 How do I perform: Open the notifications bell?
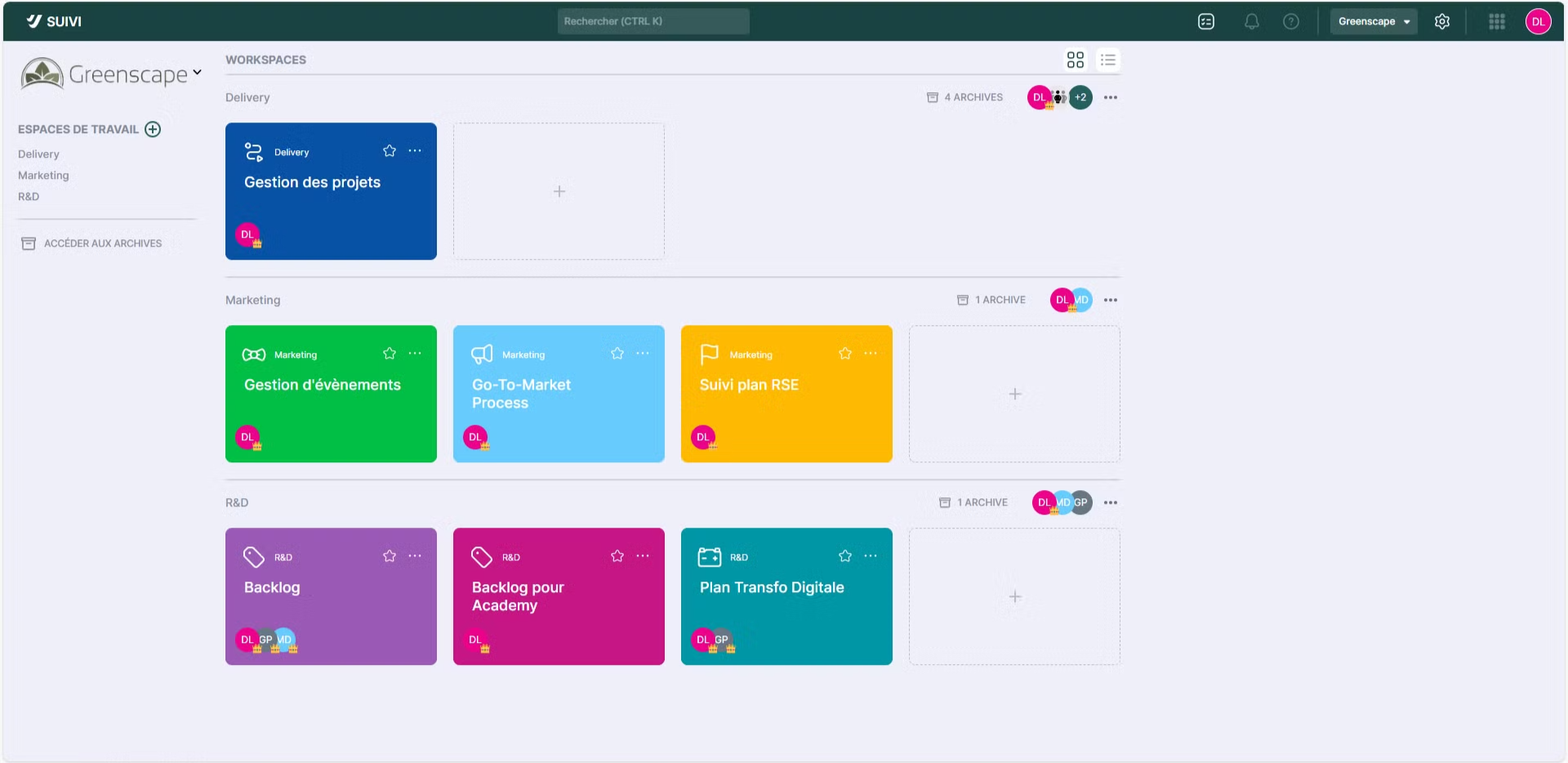pyautogui.click(x=1251, y=22)
